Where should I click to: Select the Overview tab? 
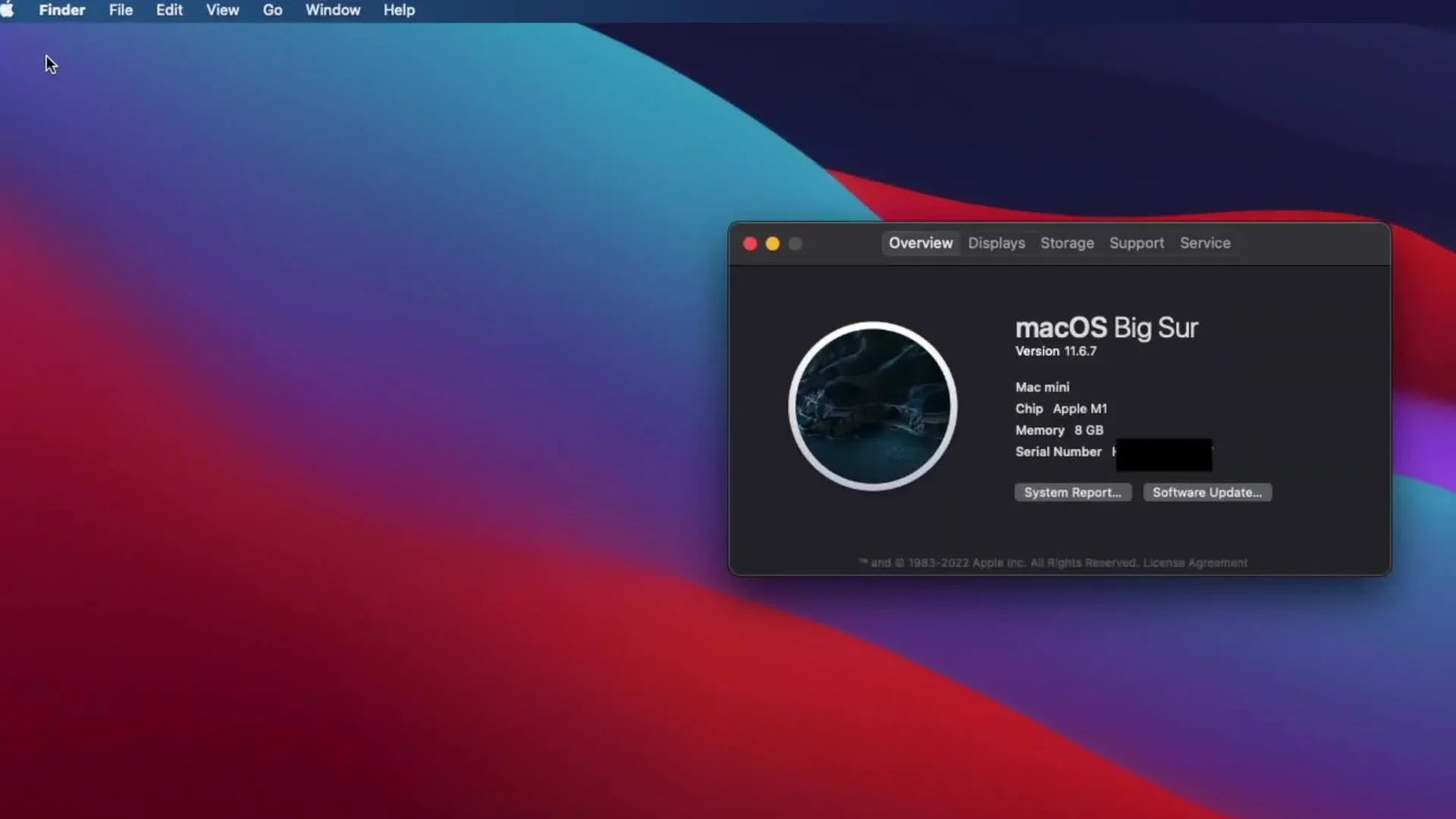pyautogui.click(x=920, y=243)
